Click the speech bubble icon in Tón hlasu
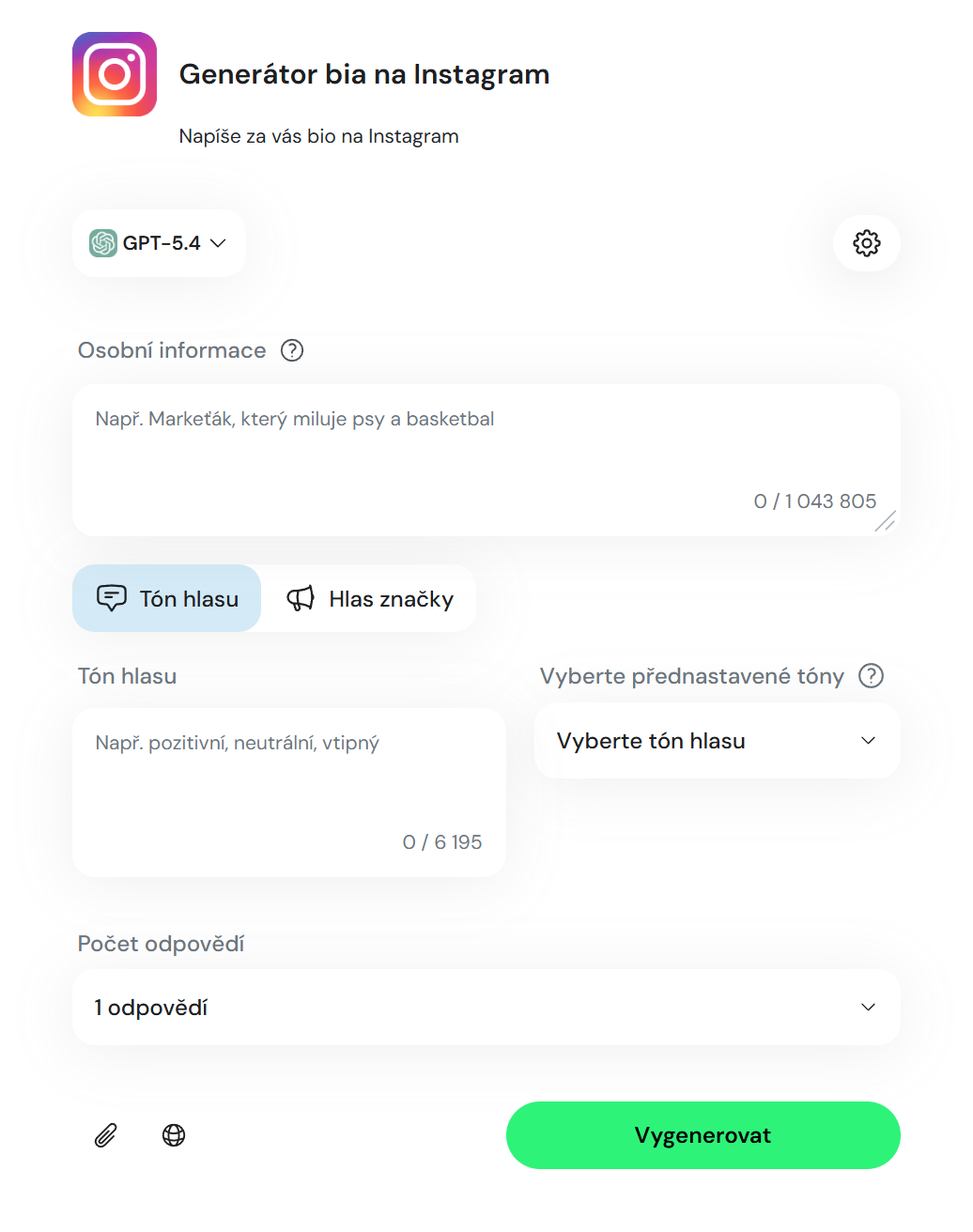 click(112, 598)
